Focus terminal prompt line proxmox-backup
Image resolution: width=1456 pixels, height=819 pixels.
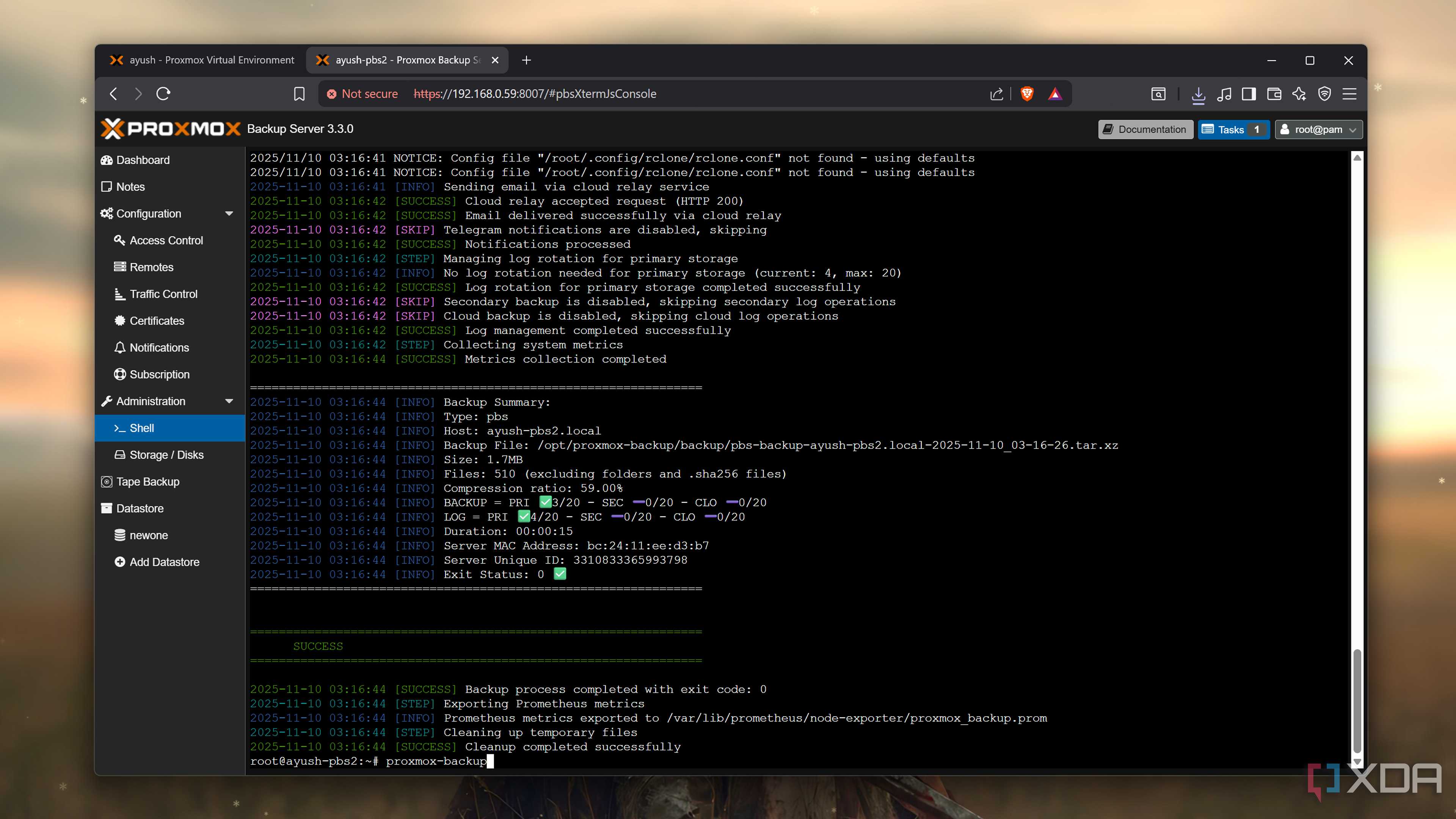(x=372, y=761)
